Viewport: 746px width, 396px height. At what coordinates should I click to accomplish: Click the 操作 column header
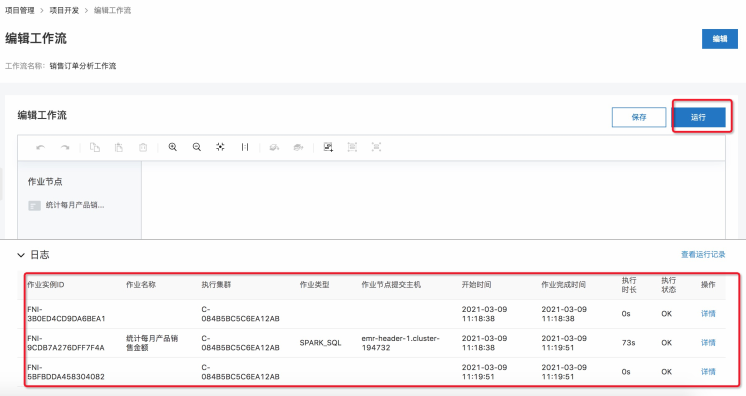pyautogui.click(x=708, y=285)
